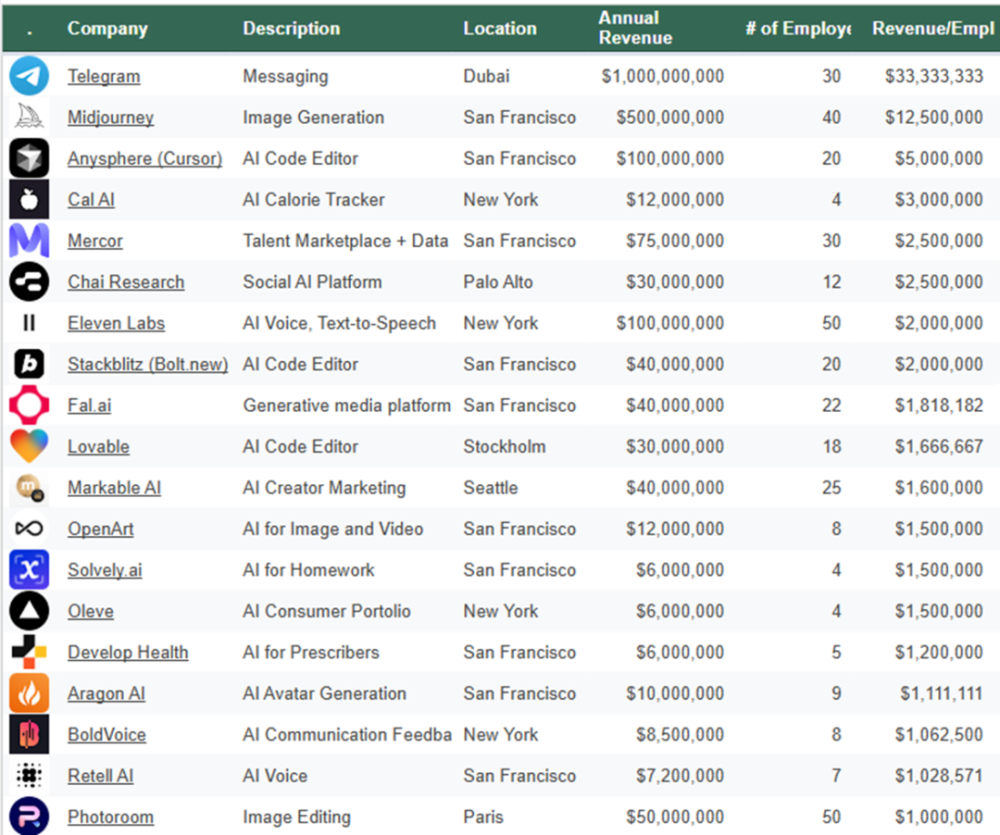The width and height of the screenshot is (1000, 835).
Task: Click the Fal.ai red logo icon
Action: tap(29, 405)
